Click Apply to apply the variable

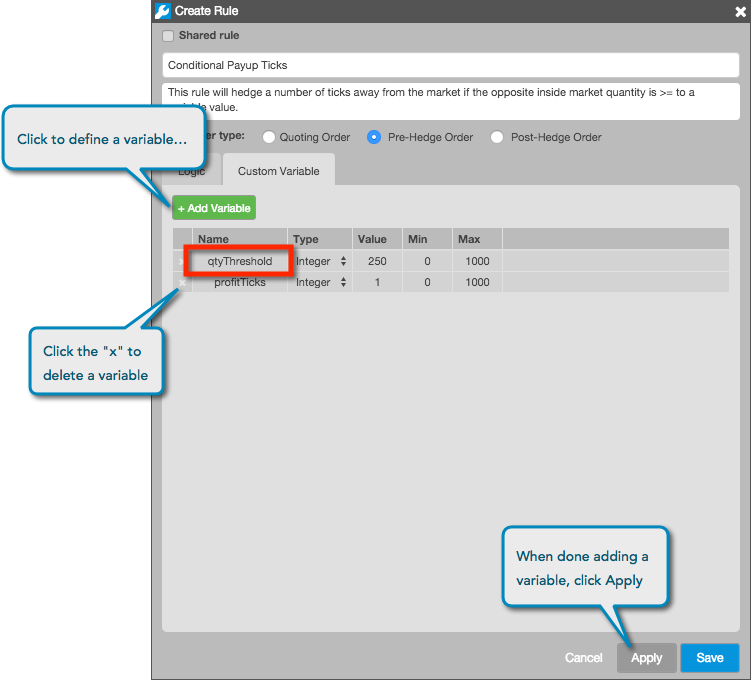click(647, 658)
